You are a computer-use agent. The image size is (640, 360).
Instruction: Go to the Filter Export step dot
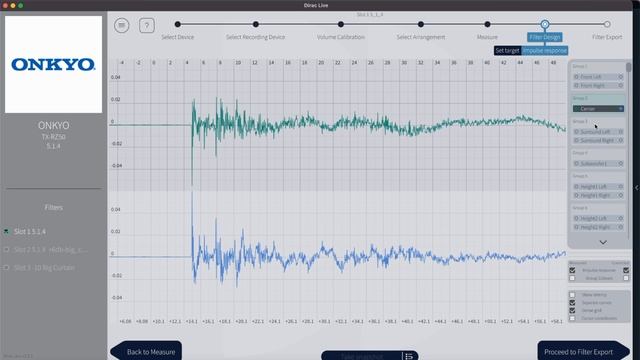(x=607, y=24)
